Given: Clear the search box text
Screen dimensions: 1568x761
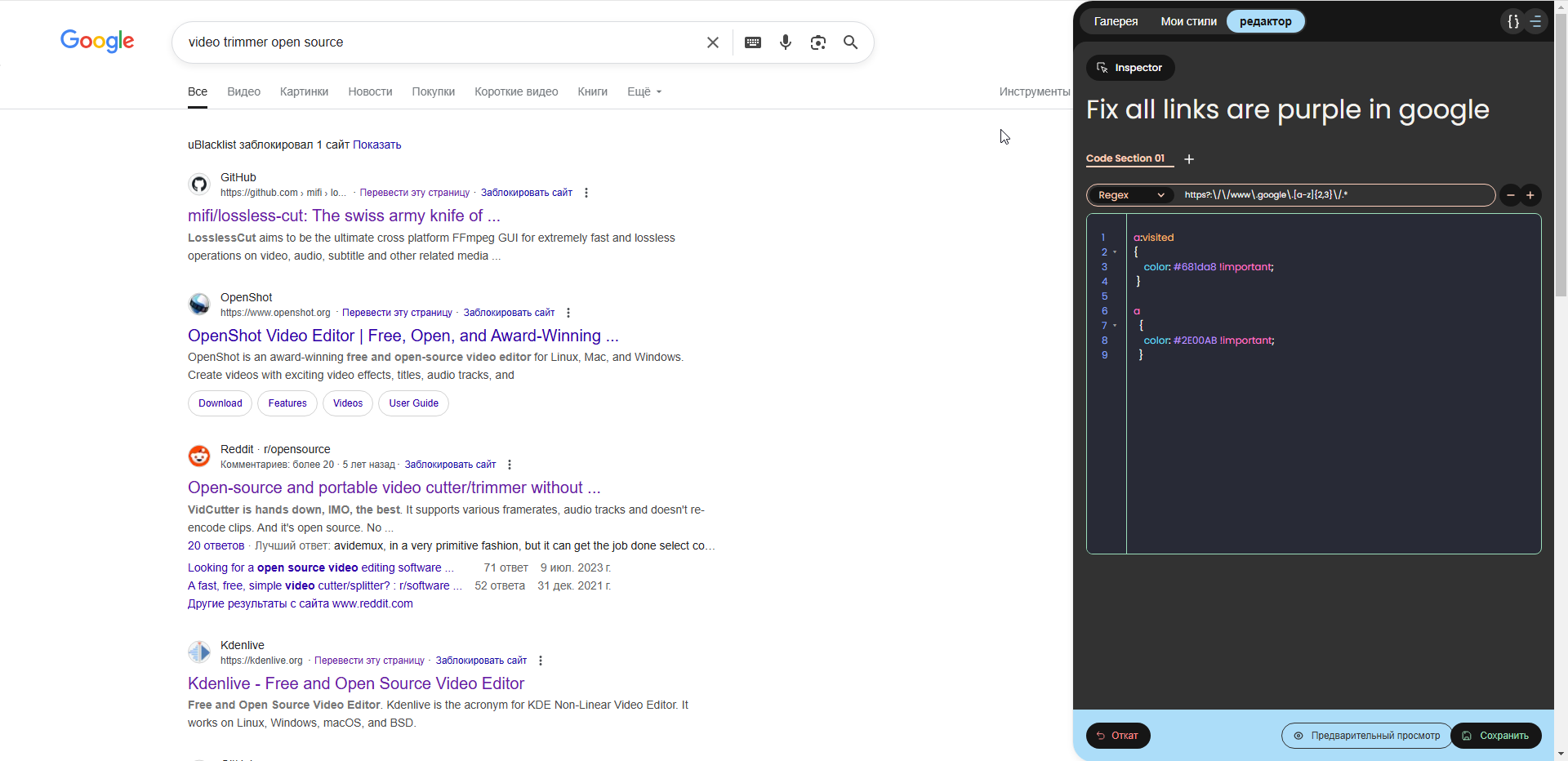Looking at the screenshot, I should 712,42.
